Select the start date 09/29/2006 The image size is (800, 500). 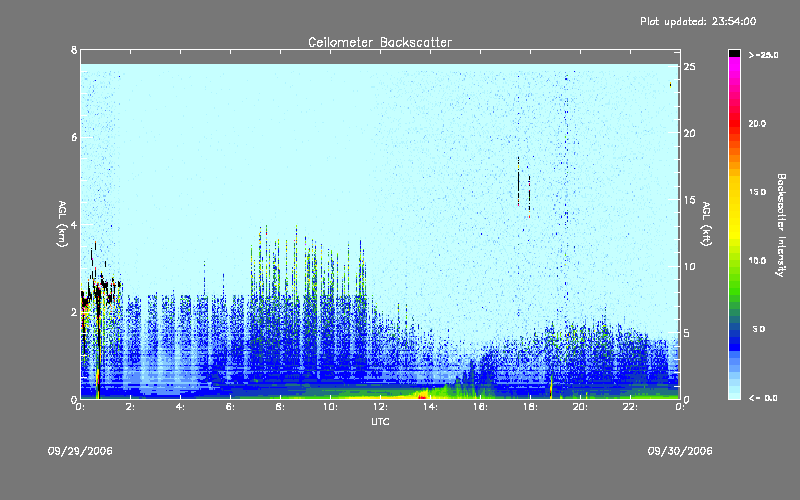[80, 451]
